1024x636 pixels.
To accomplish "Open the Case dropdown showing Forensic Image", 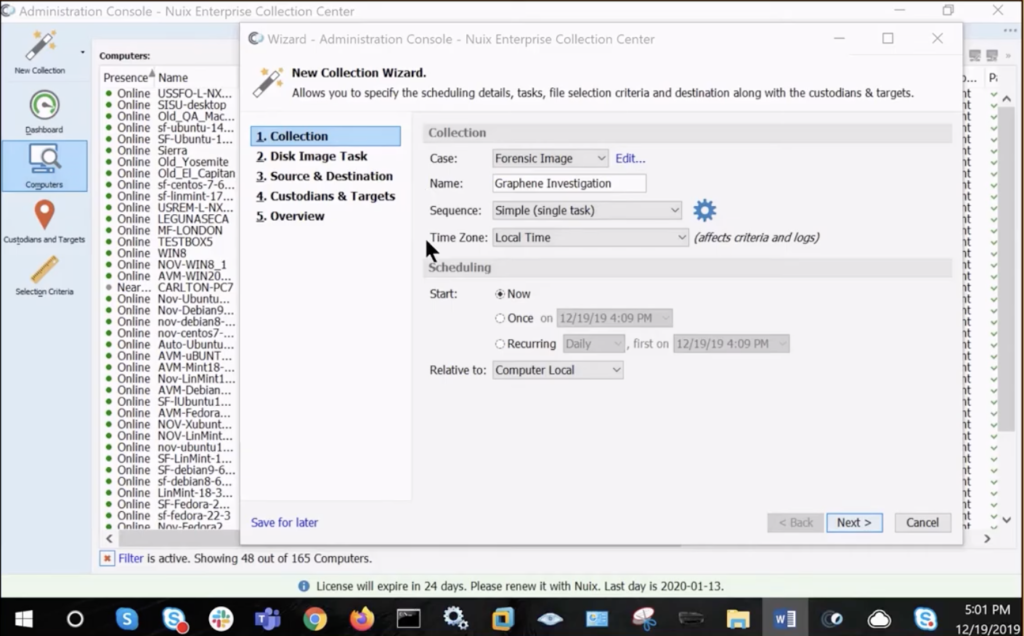I will point(551,158).
